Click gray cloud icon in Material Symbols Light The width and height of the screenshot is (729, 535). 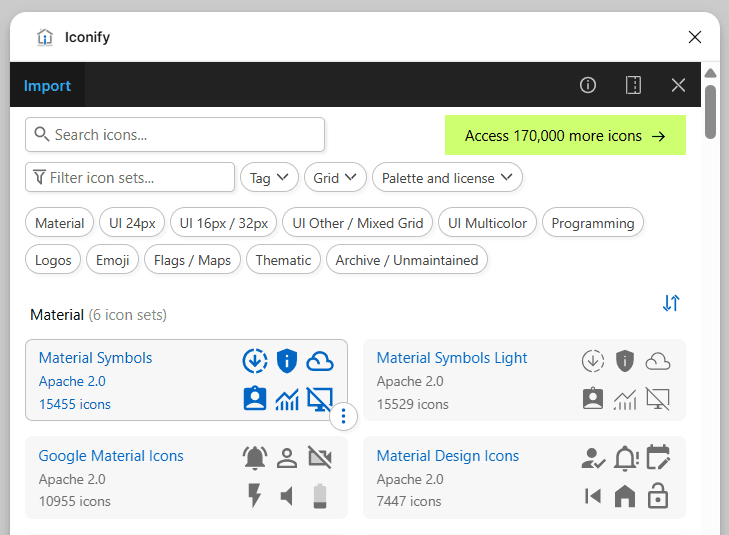pos(658,361)
